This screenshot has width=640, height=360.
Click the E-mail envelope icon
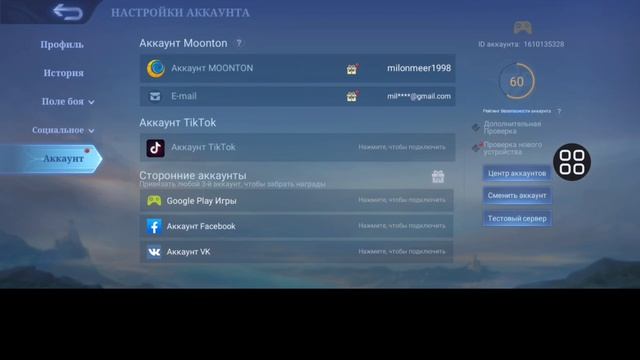pyautogui.click(x=155, y=96)
